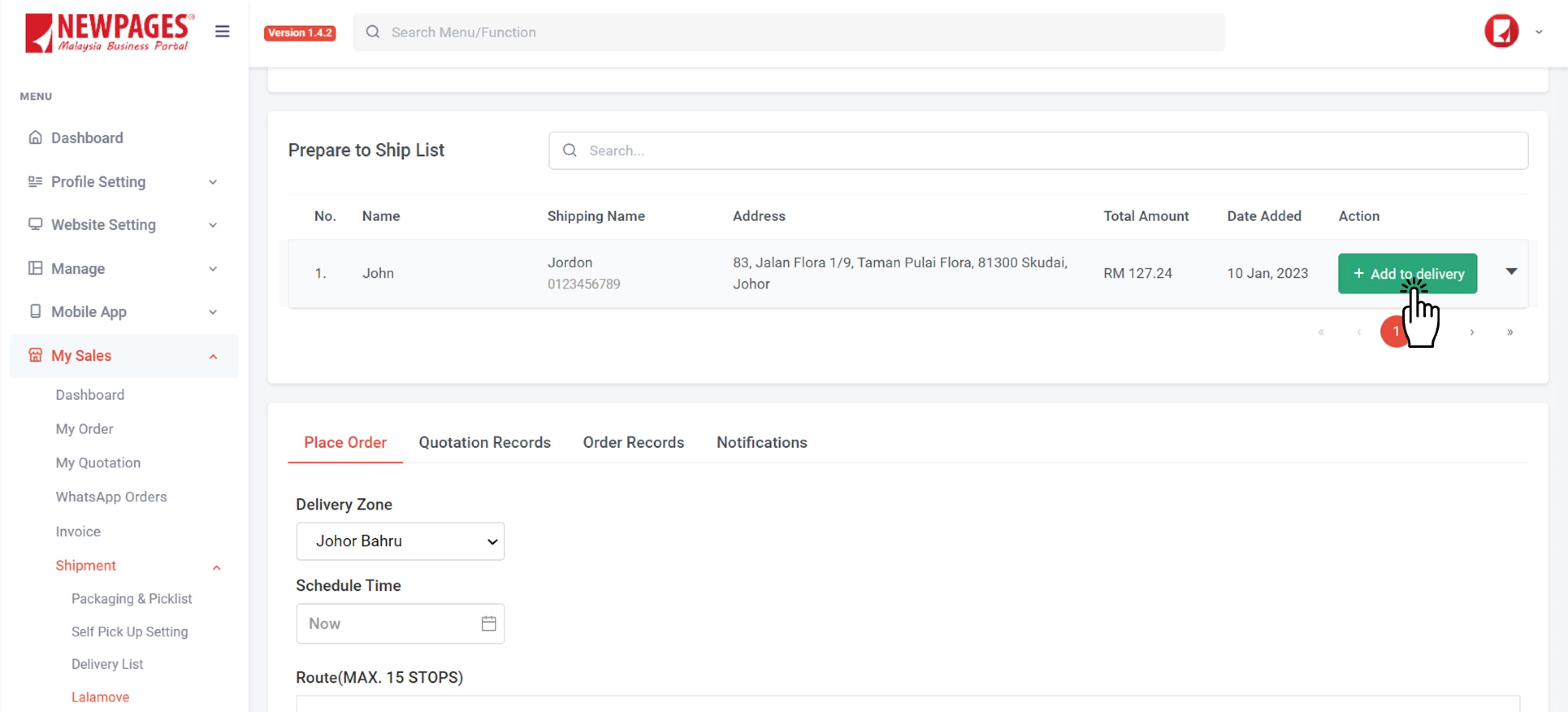Click the Address column header

tap(758, 216)
